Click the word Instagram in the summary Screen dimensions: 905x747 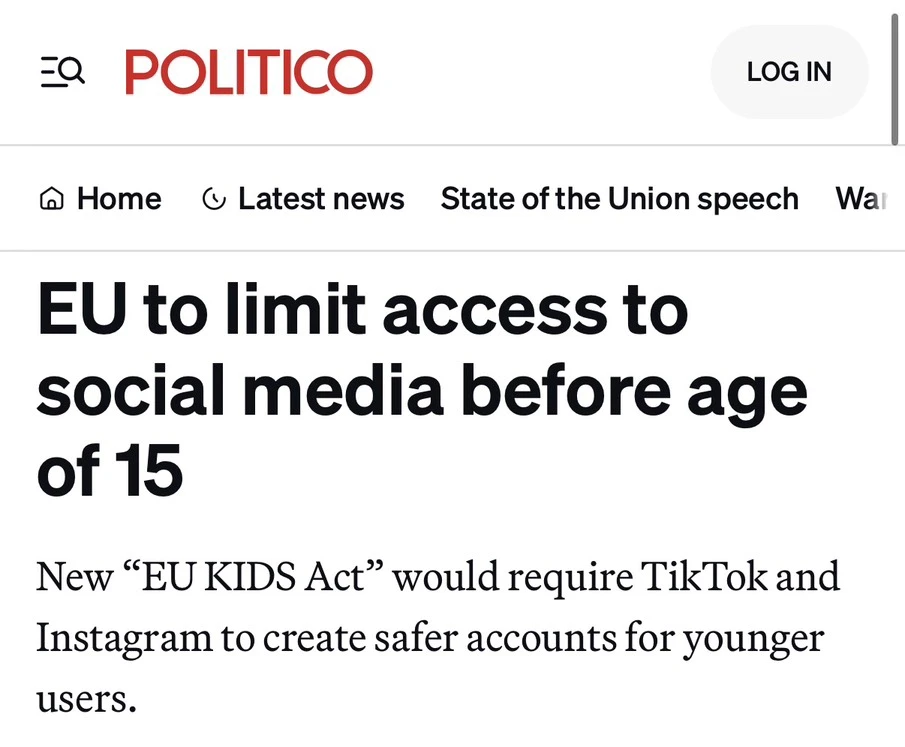point(124,640)
